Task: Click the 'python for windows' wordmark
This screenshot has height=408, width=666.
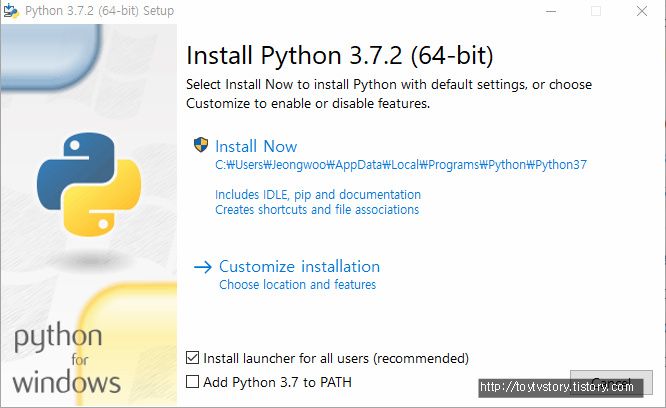Action: (x=67, y=359)
